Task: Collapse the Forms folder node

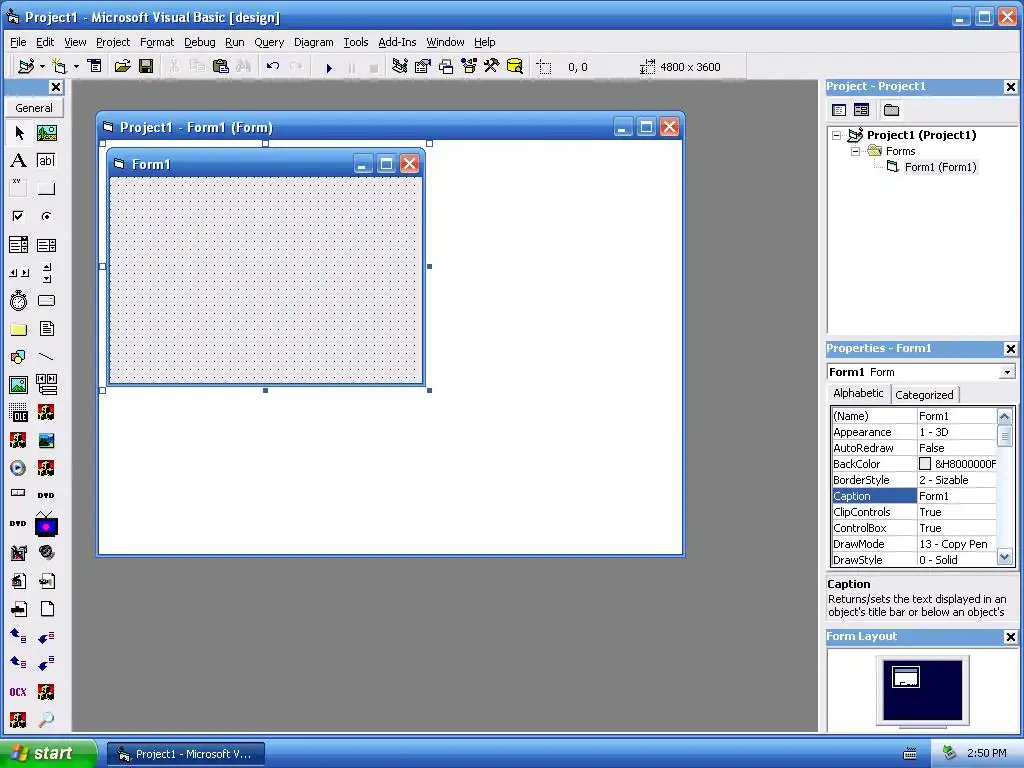Action: pyautogui.click(x=855, y=151)
